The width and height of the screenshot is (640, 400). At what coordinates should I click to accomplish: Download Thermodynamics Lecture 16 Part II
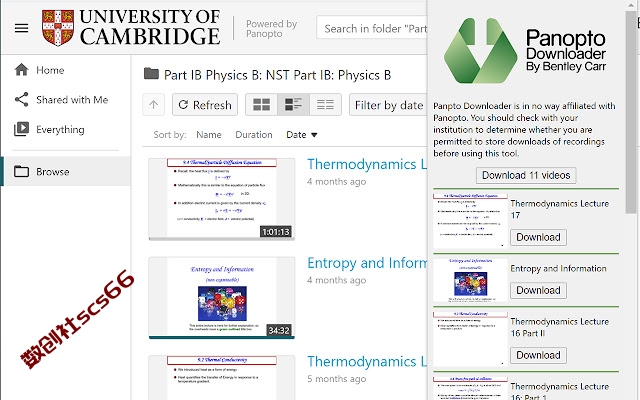pos(538,355)
